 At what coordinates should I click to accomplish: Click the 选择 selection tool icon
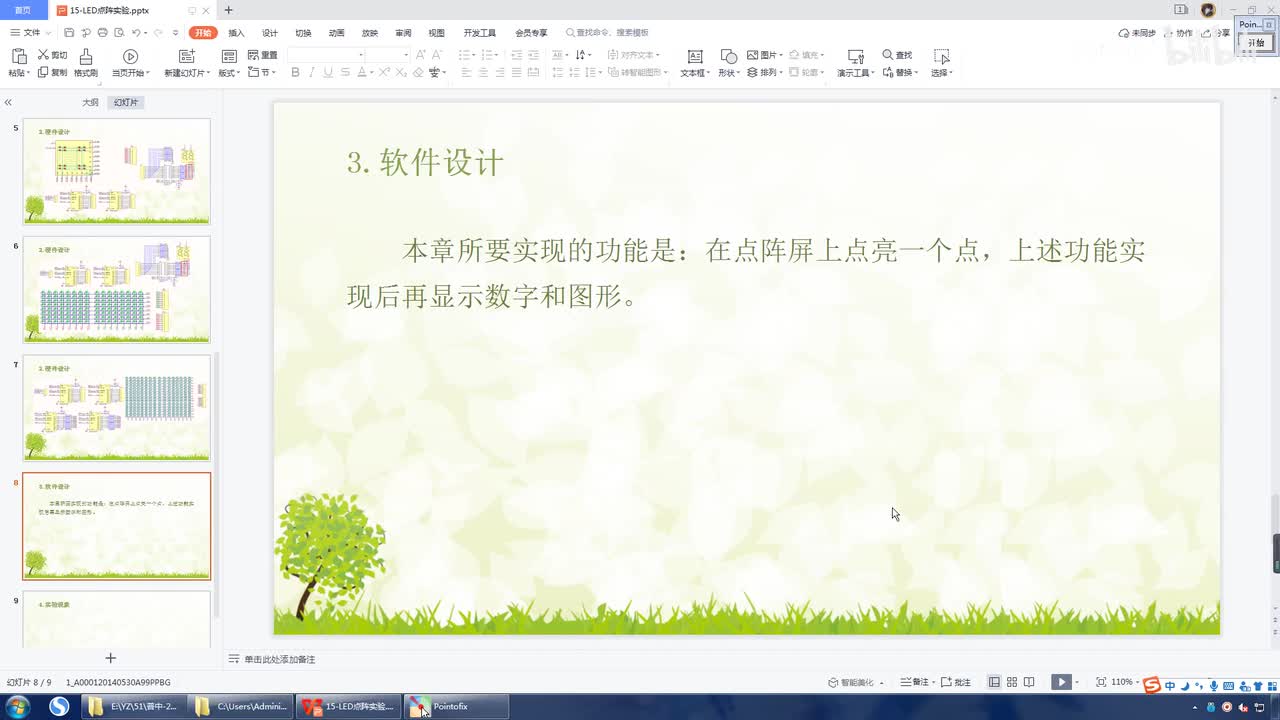941,56
